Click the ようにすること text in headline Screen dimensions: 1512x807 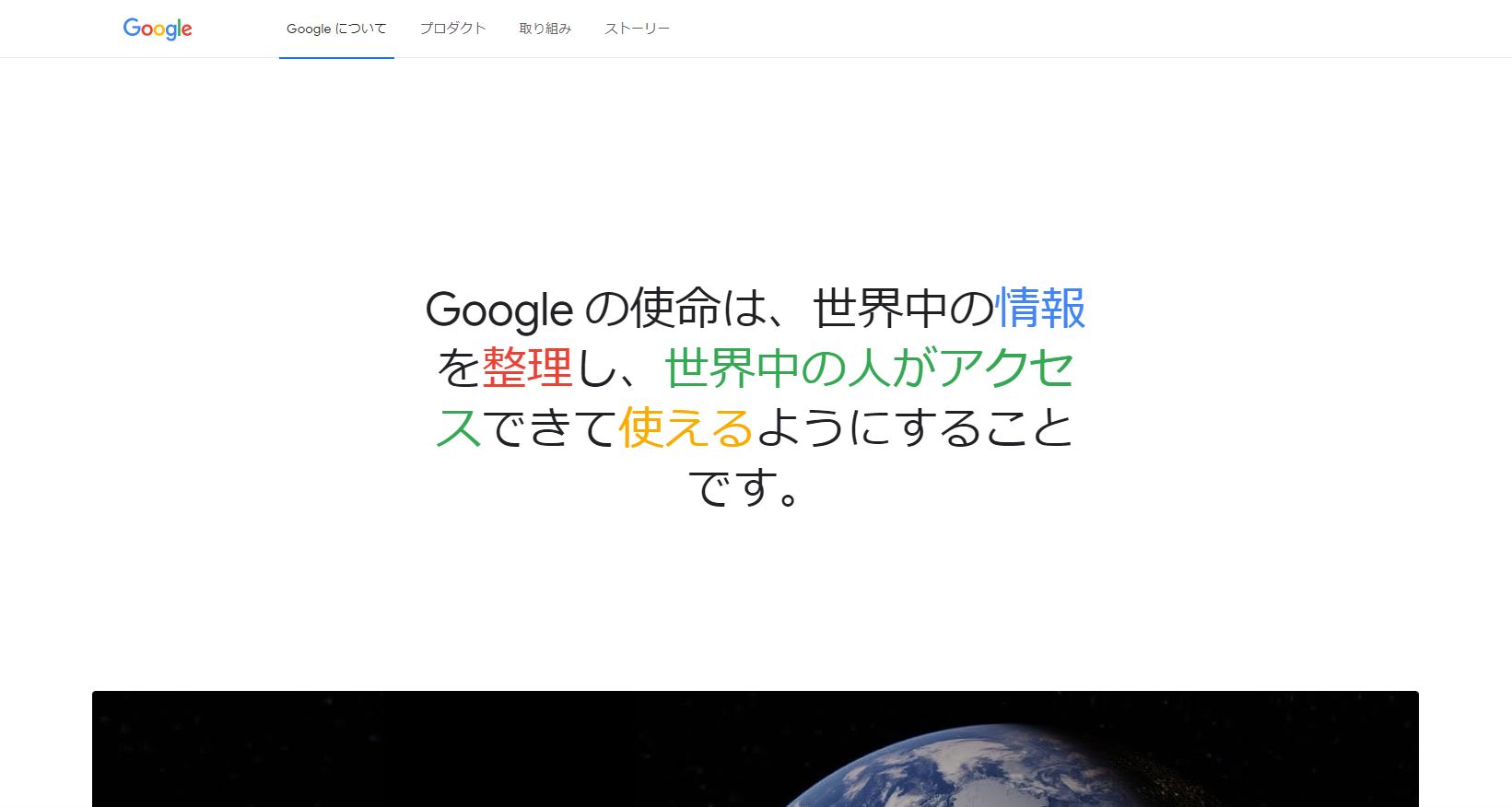tap(915, 427)
